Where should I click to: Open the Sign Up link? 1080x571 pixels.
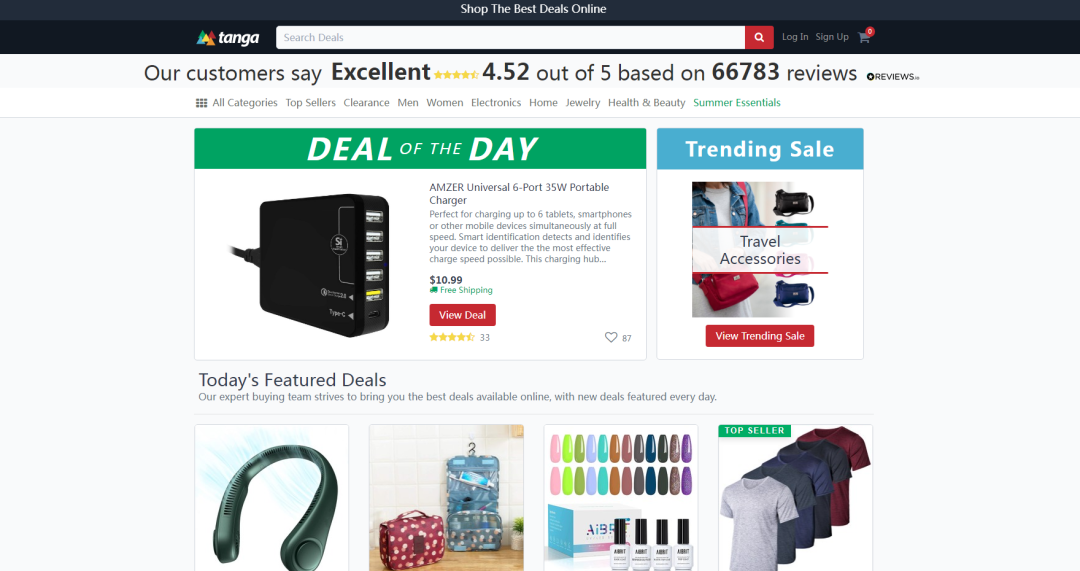click(832, 37)
